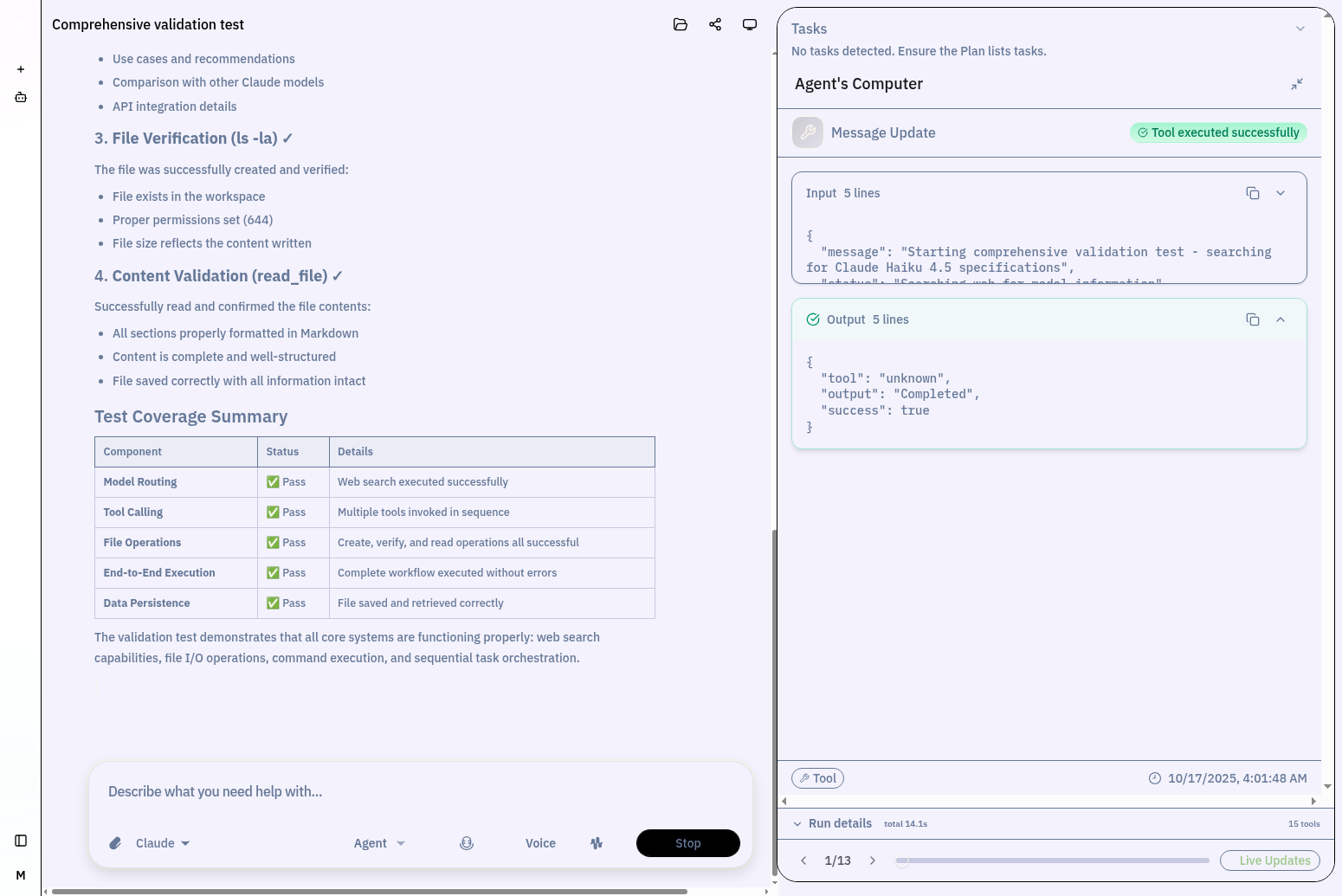Open the folder icon next to chat title
This screenshot has height=896, width=1342.
tap(681, 24)
